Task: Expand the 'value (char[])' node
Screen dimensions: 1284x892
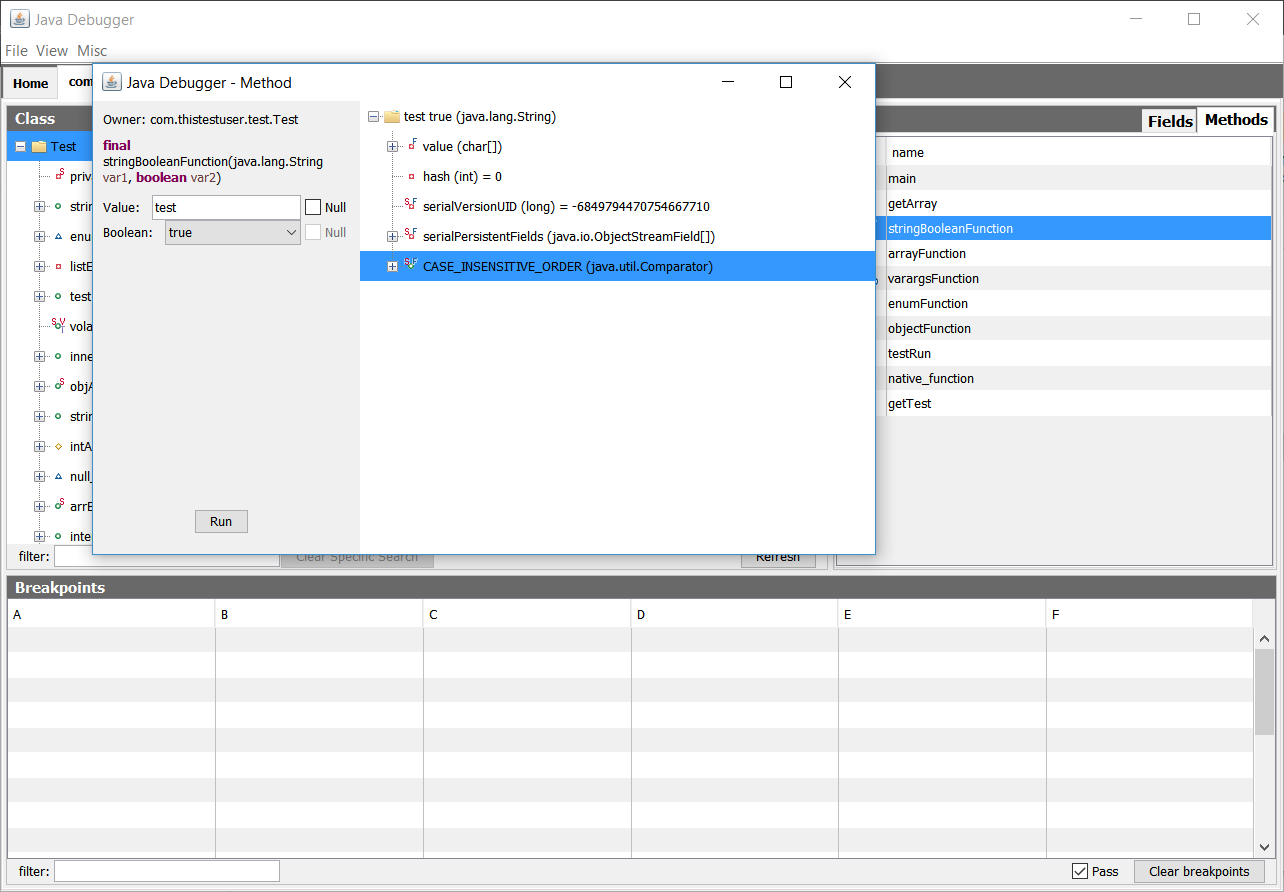Action: [x=392, y=147]
